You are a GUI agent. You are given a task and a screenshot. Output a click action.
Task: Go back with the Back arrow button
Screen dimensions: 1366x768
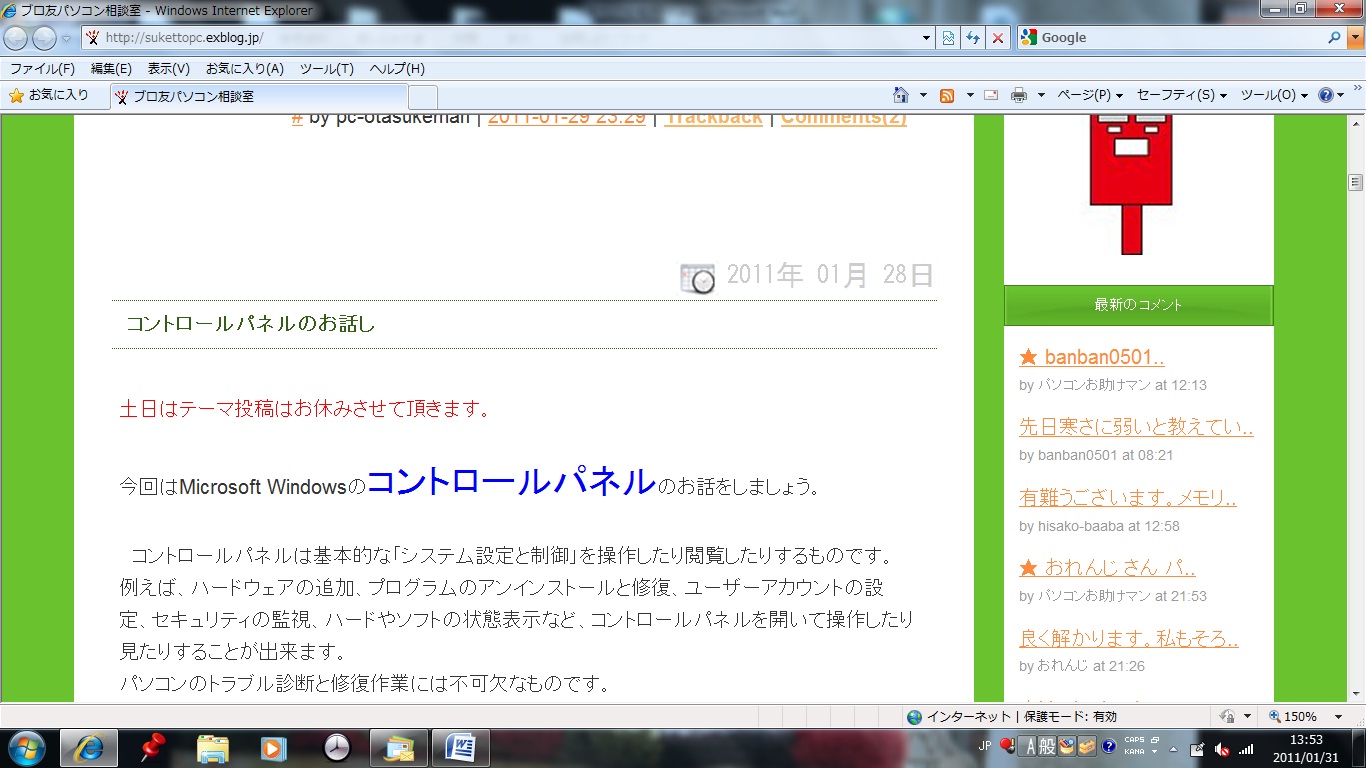[16, 38]
